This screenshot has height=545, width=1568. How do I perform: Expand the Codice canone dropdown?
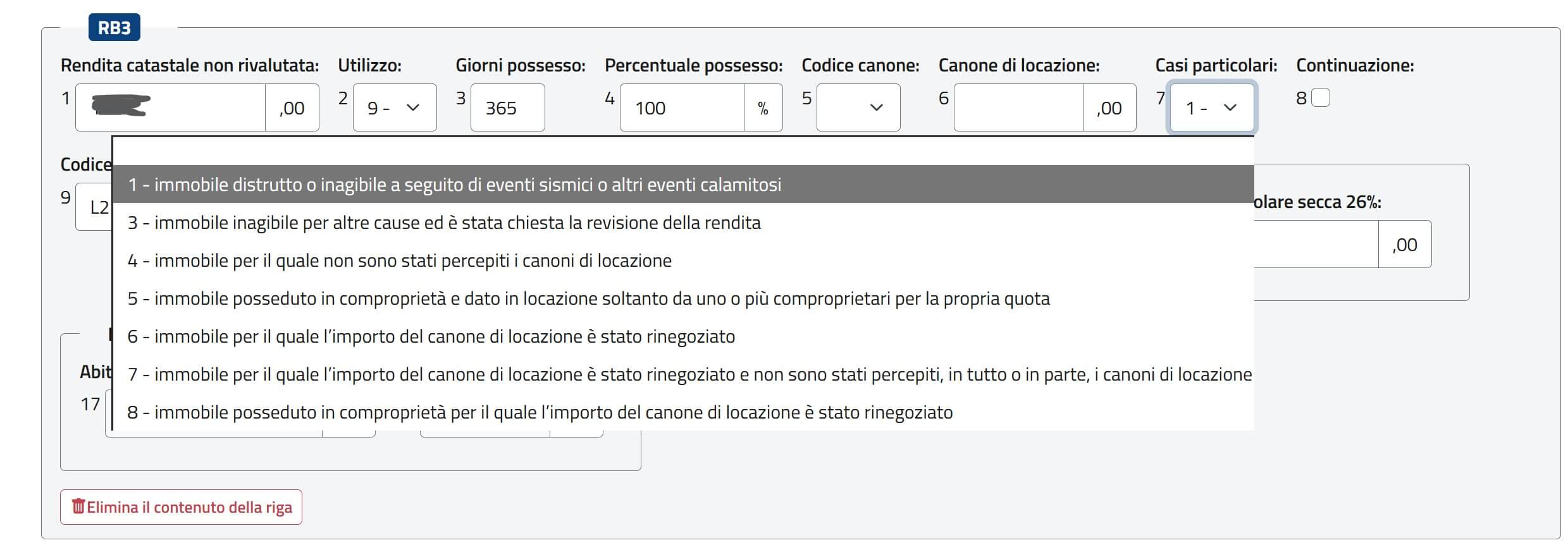[858, 108]
